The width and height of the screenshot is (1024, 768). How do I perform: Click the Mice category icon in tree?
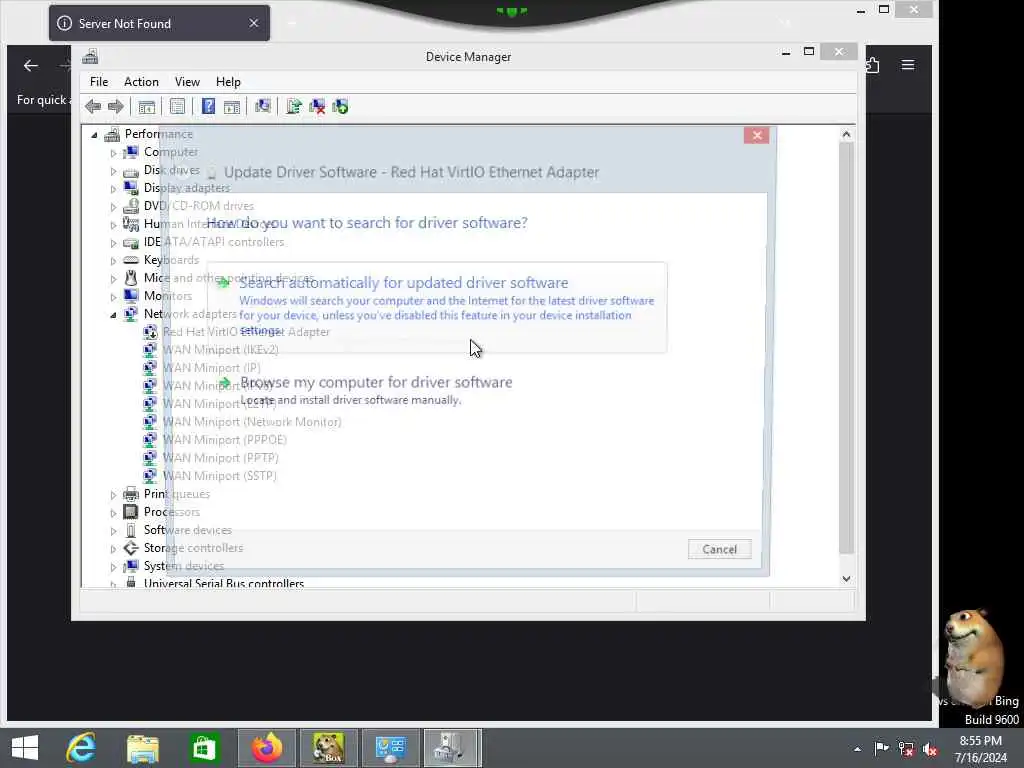click(131, 278)
